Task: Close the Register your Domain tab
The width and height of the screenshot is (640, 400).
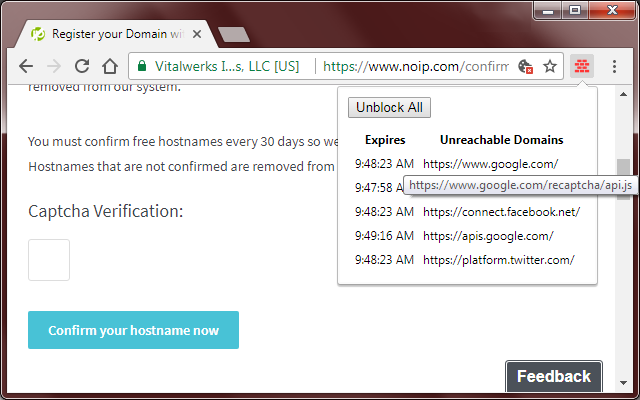Action: [197, 34]
